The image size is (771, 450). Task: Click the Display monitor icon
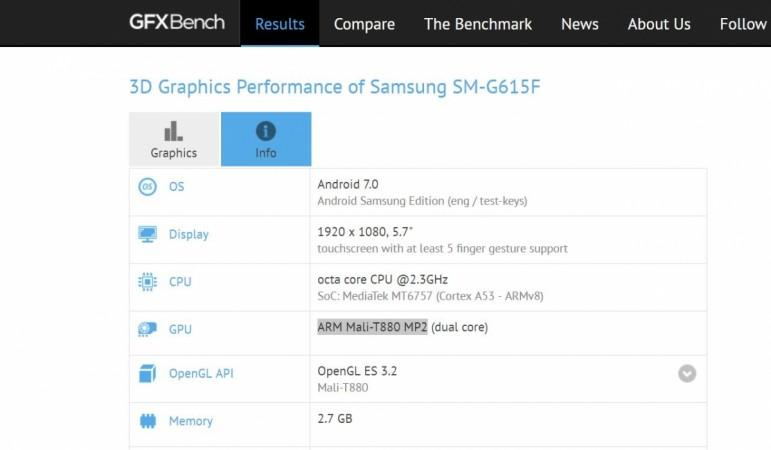click(147, 234)
